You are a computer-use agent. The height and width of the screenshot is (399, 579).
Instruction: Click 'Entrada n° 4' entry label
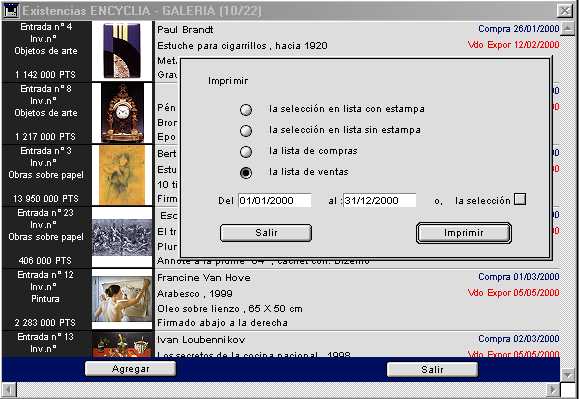click(x=46, y=27)
